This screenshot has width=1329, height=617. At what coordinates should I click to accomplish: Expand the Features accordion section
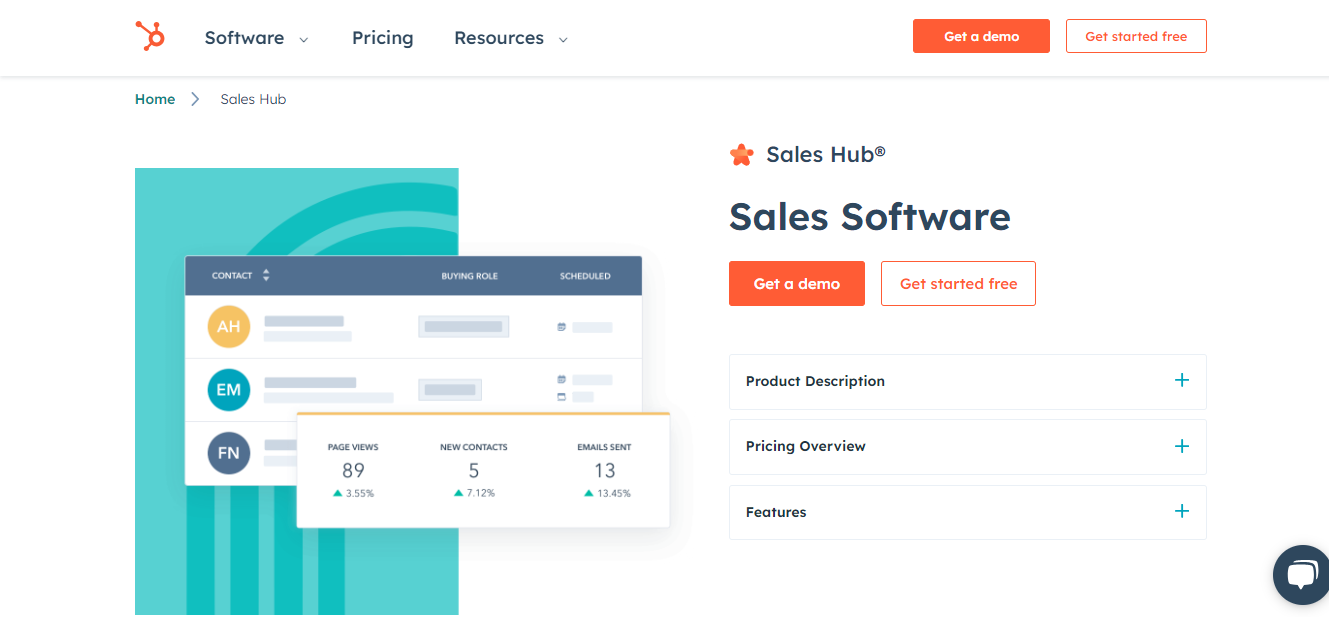(968, 512)
